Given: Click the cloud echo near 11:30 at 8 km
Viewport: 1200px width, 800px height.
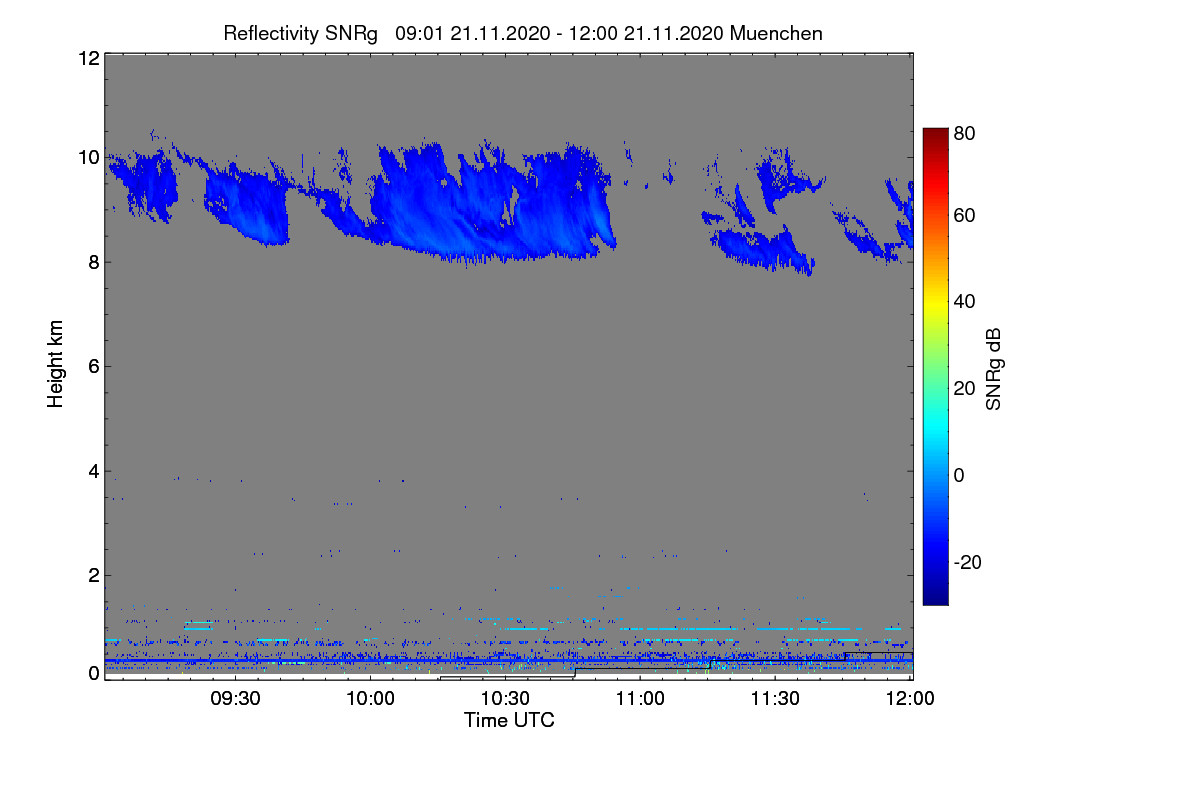Looking at the screenshot, I should tap(762, 250).
